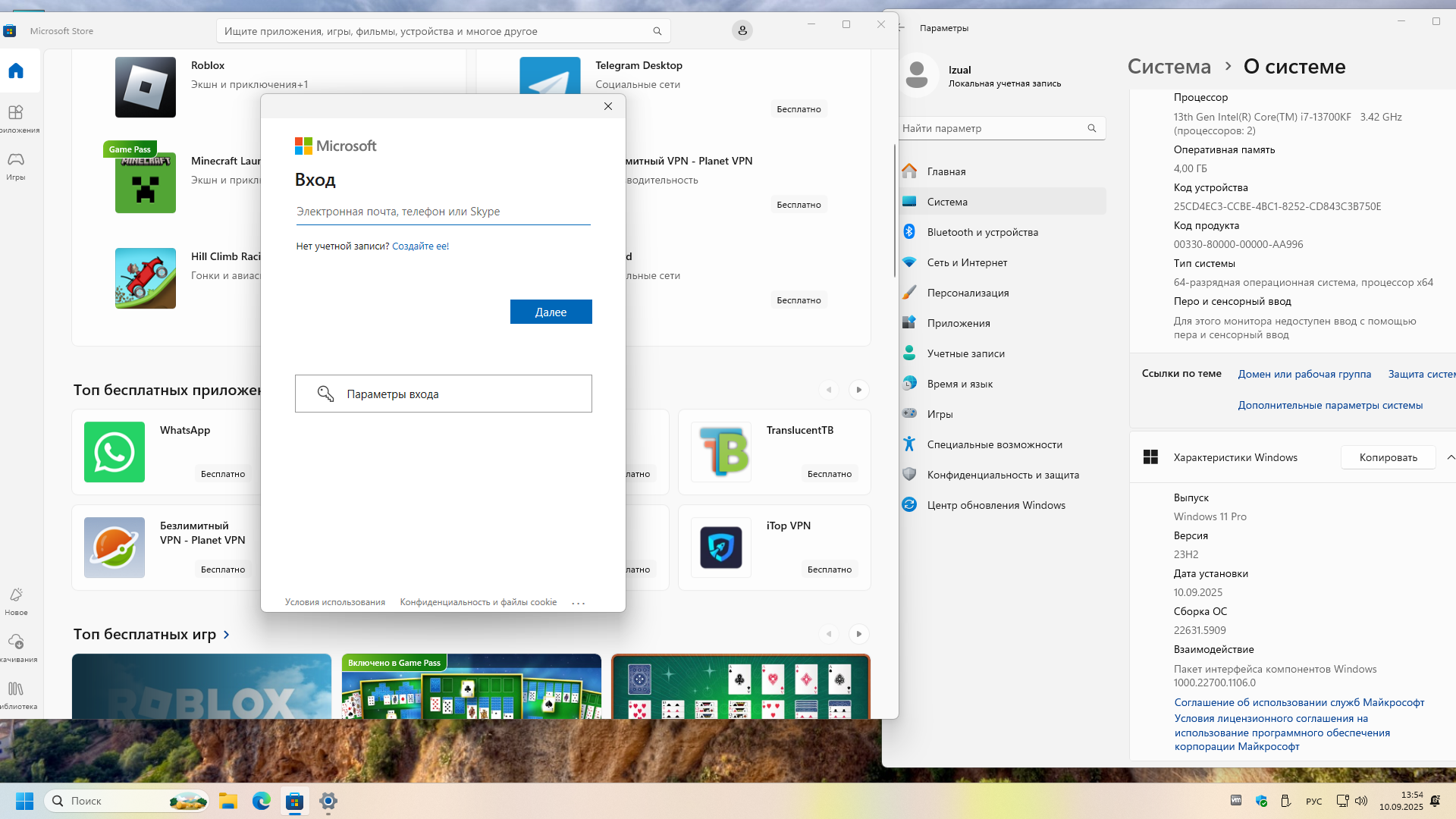Click Бесплатно button for WhatsApp

pyautogui.click(x=223, y=474)
